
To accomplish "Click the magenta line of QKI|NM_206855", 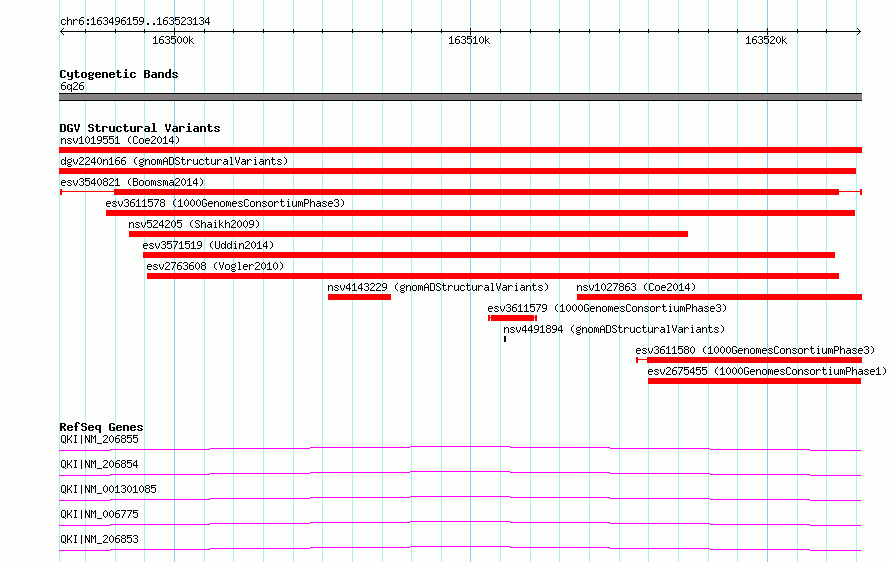I will click(460, 448).
